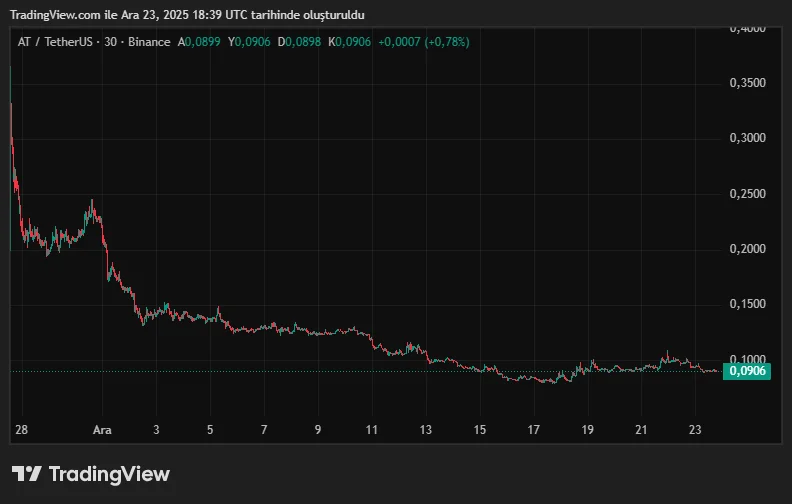This screenshot has width=792, height=504.
Task: Click the 0,2000 price axis label
Action: point(747,249)
